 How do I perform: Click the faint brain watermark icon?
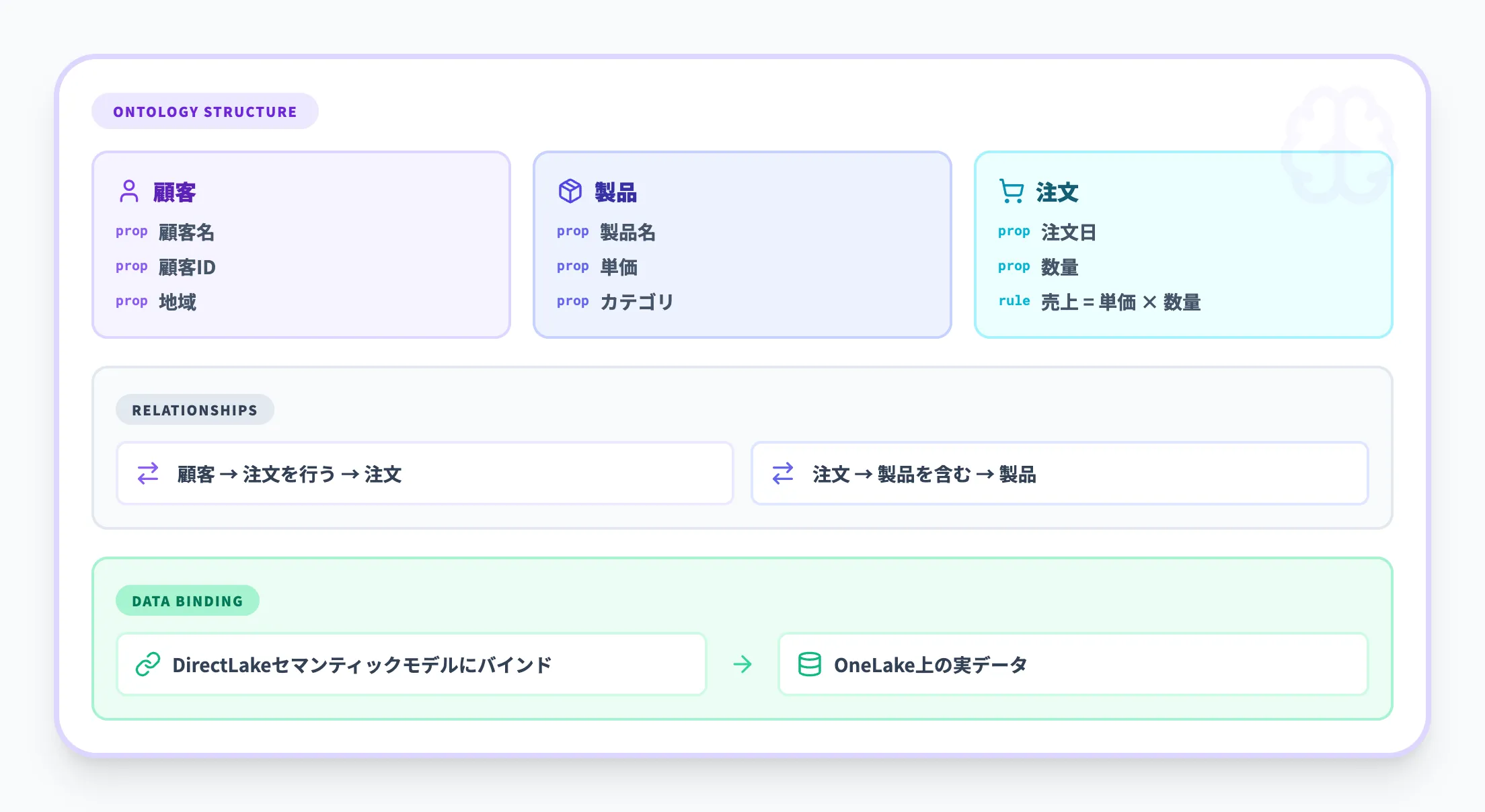[x=1338, y=145]
